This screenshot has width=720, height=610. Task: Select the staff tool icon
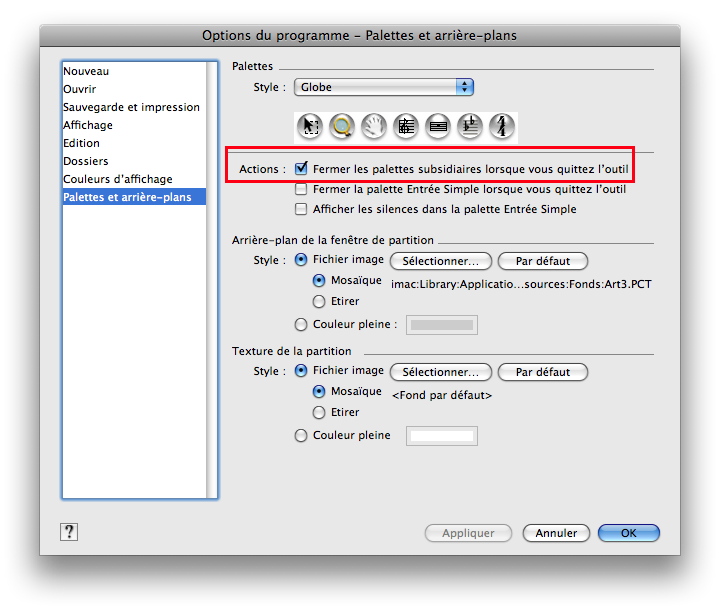pos(406,126)
